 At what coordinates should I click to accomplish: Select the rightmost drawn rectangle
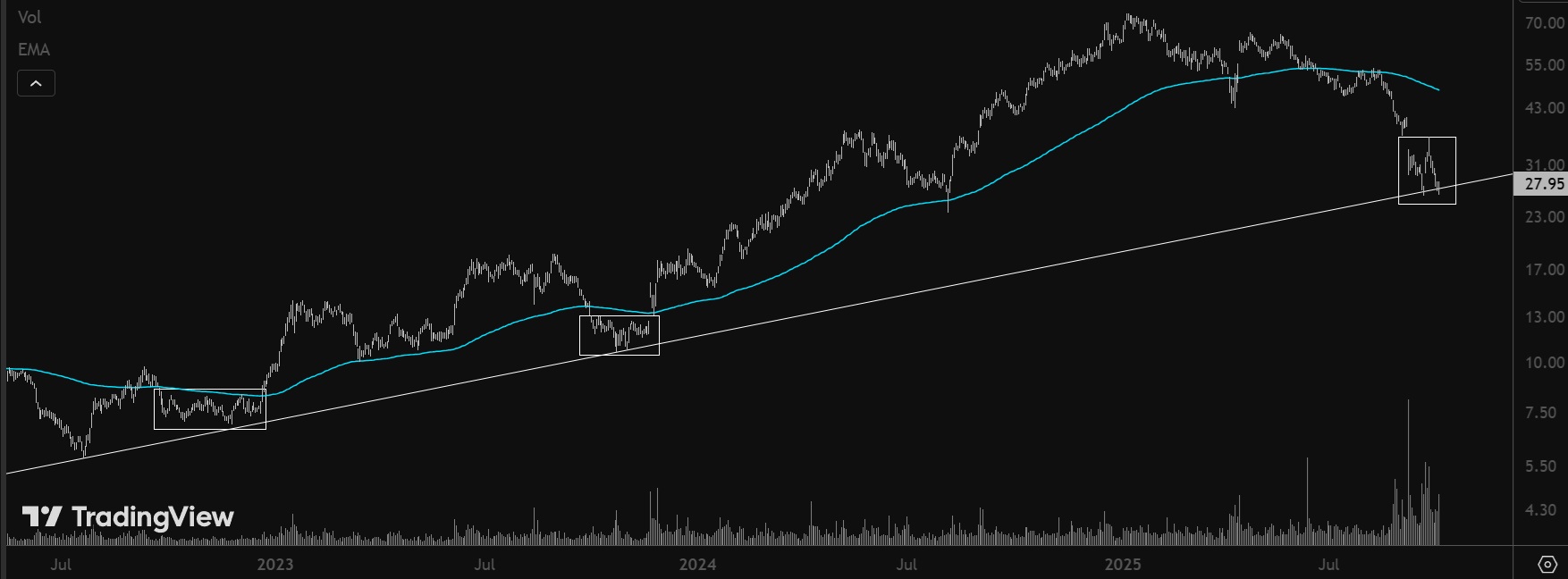1427,138
